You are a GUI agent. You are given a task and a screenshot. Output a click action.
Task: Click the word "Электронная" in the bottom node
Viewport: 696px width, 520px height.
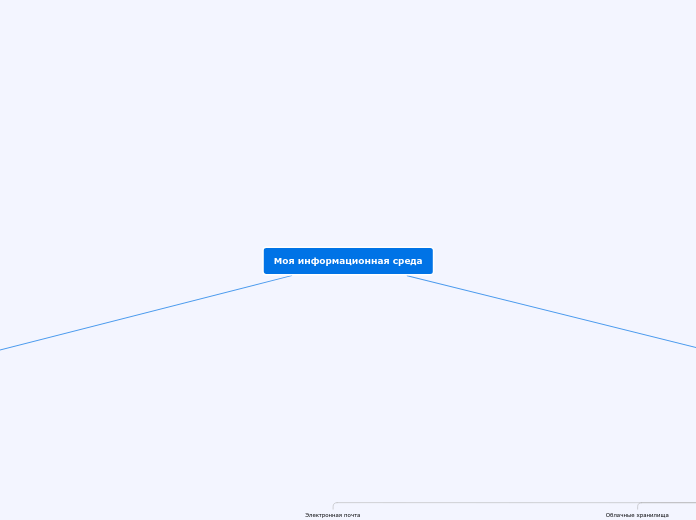(322, 515)
